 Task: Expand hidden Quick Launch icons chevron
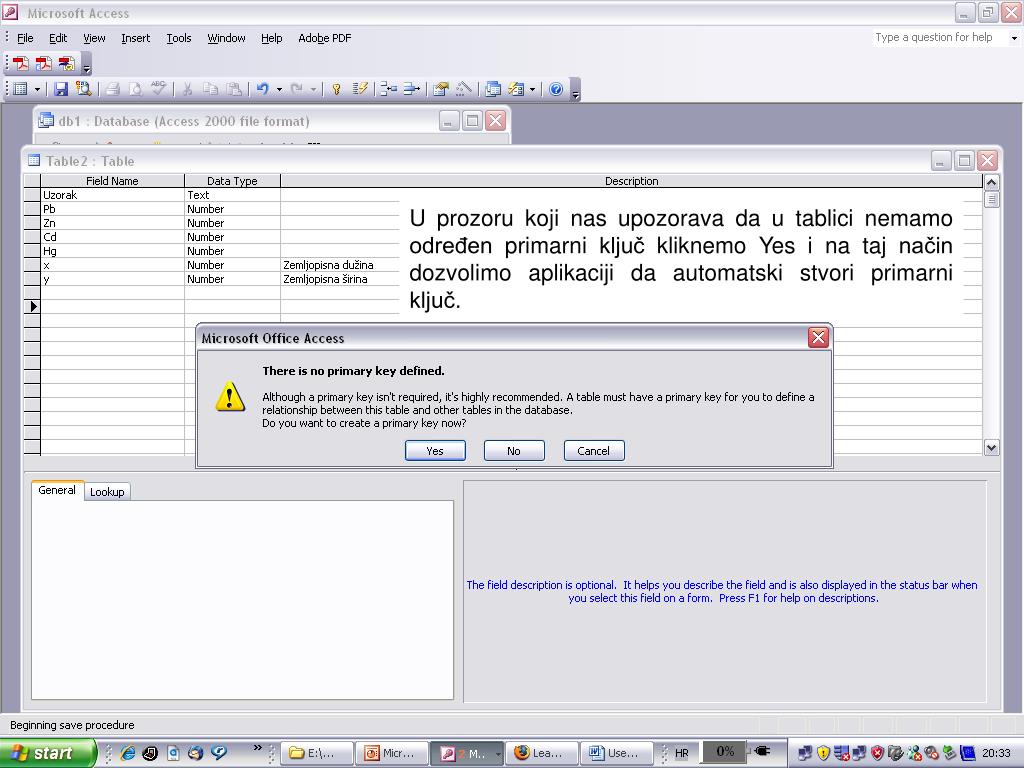(x=257, y=747)
